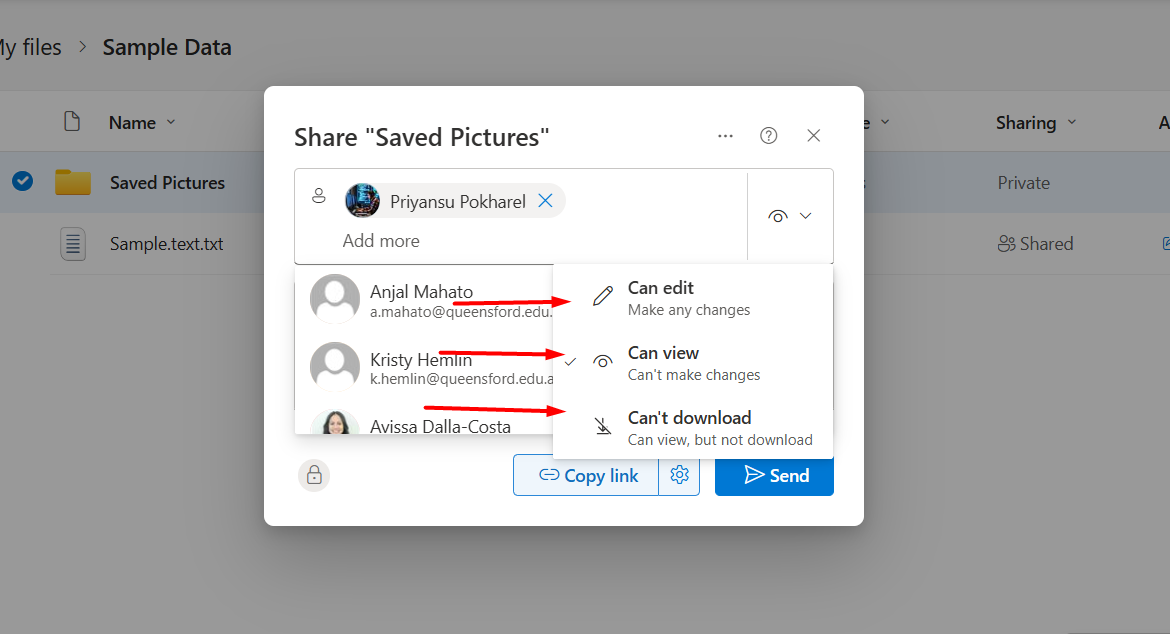Uncheck the Saved Pictures row checkbox
1170x634 pixels.
click(x=22, y=181)
